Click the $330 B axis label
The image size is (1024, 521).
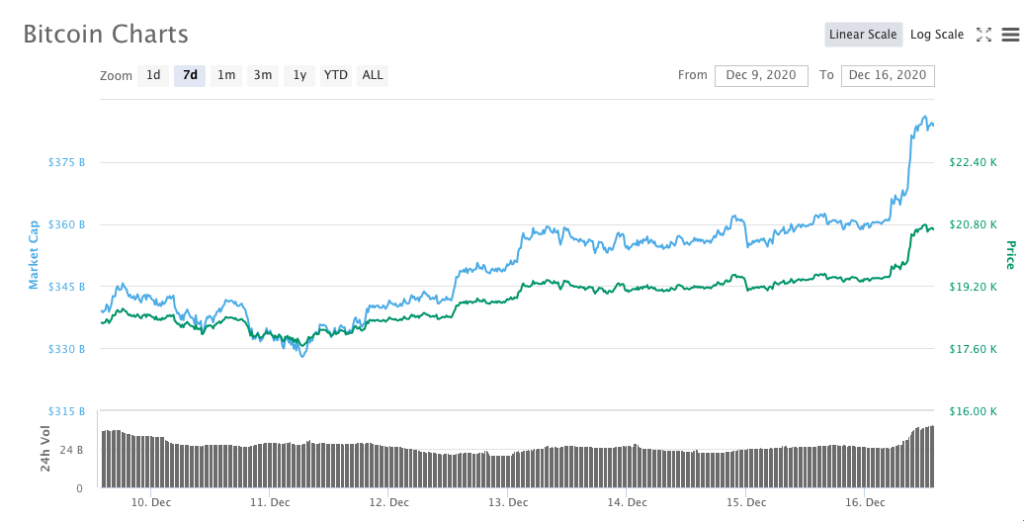coord(67,349)
